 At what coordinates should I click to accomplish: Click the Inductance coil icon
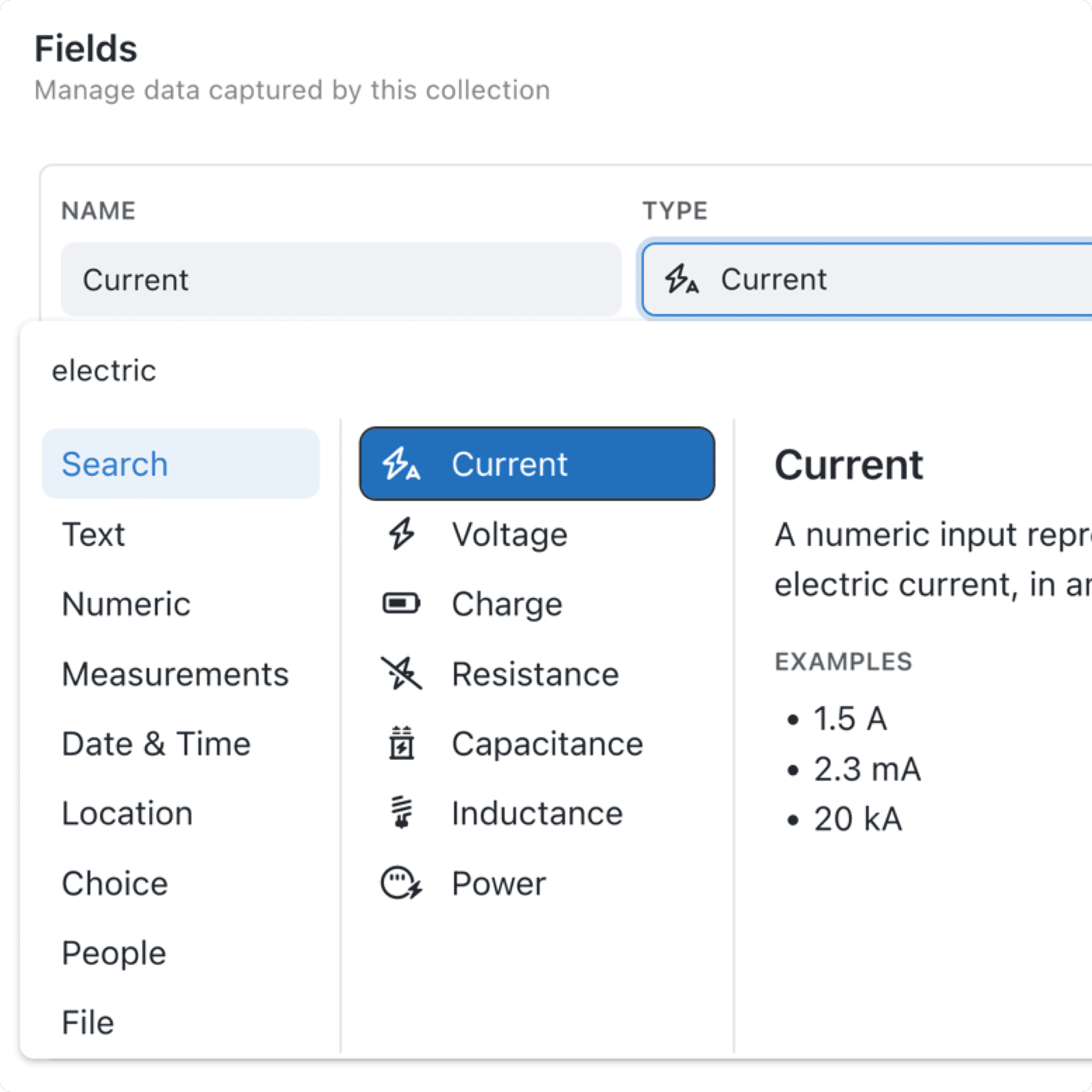[x=401, y=813]
